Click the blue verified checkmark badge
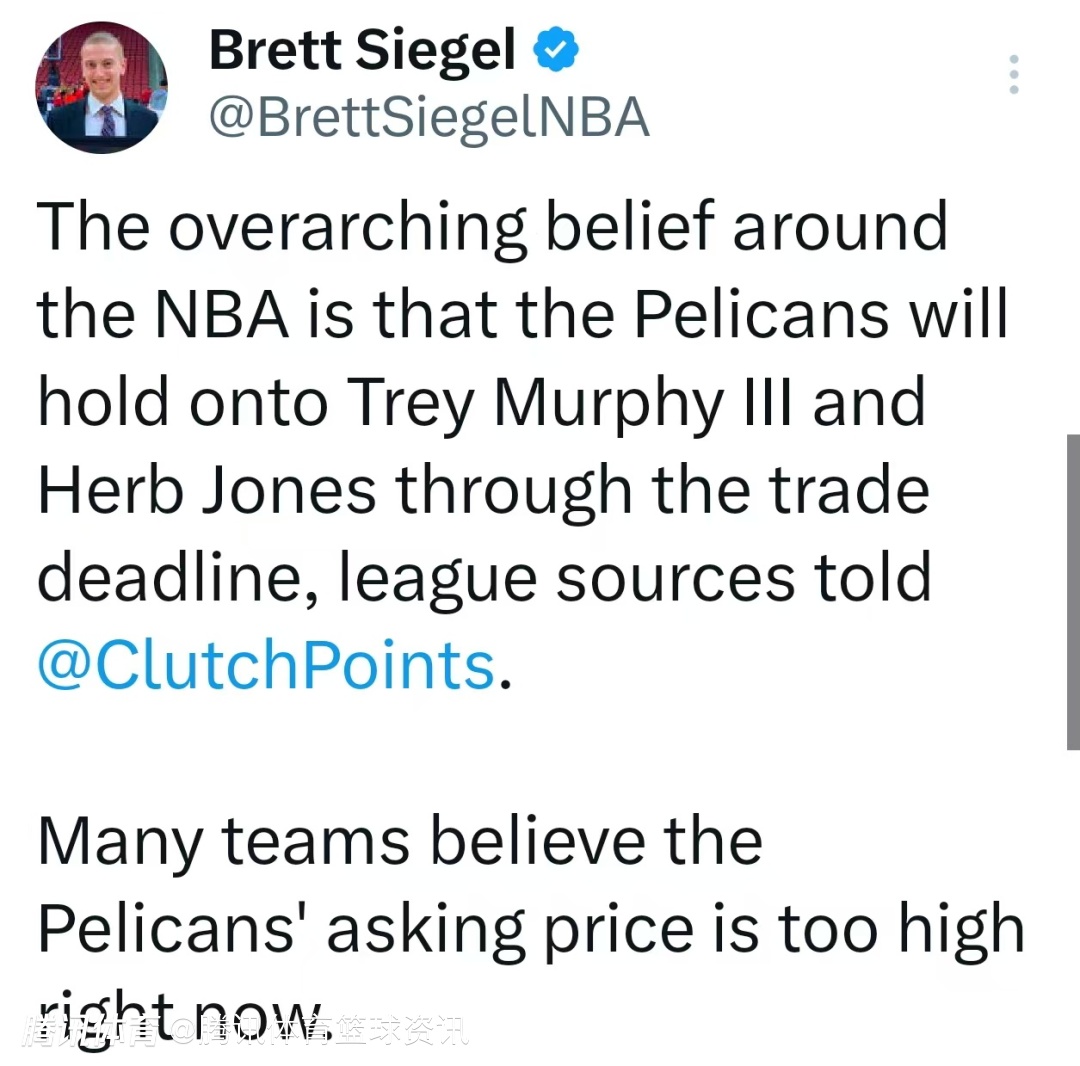1080x1066 pixels. pos(558,51)
